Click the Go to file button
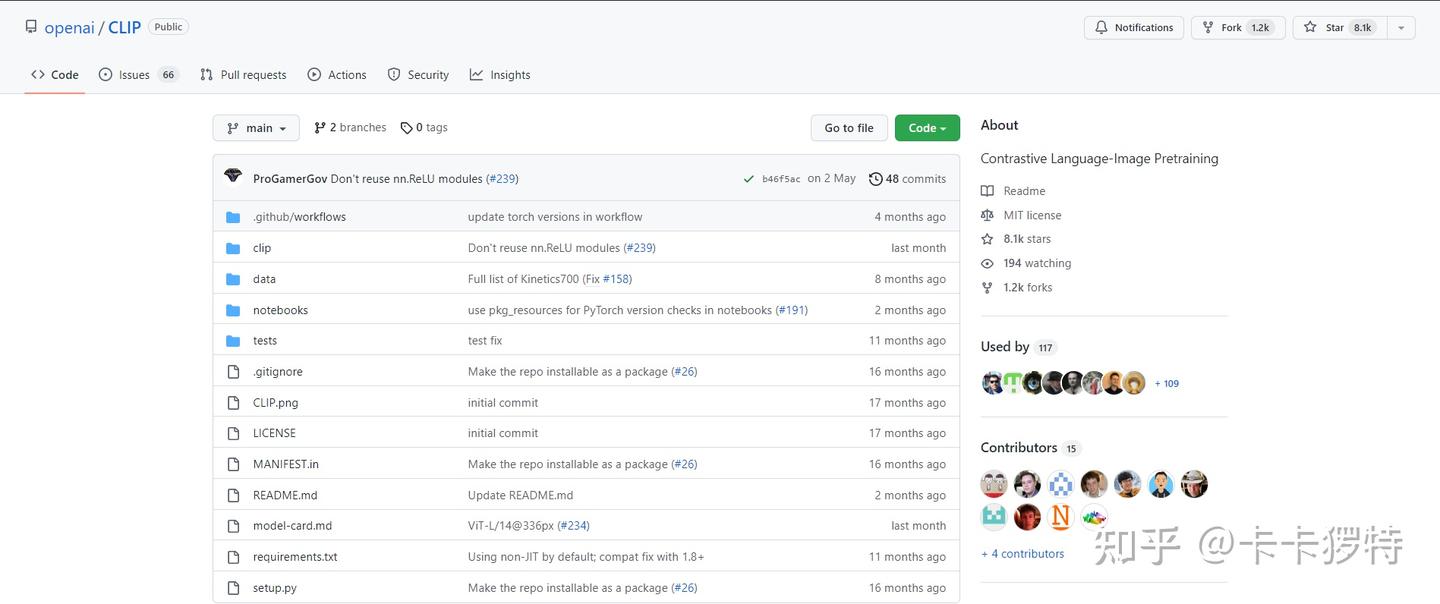 (x=849, y=128)
